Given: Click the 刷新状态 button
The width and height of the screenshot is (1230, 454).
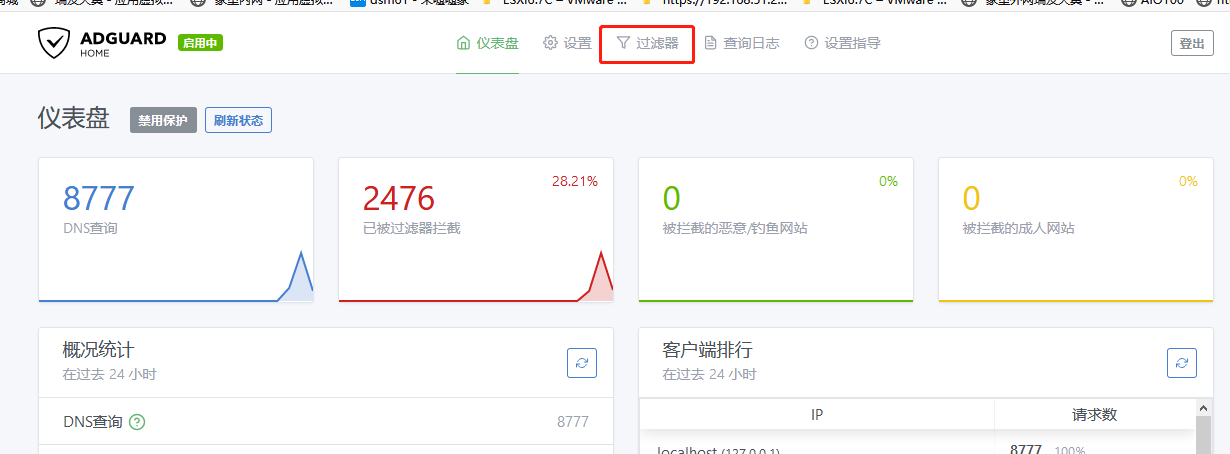Looking at the screenshot, I should [238, 120].
